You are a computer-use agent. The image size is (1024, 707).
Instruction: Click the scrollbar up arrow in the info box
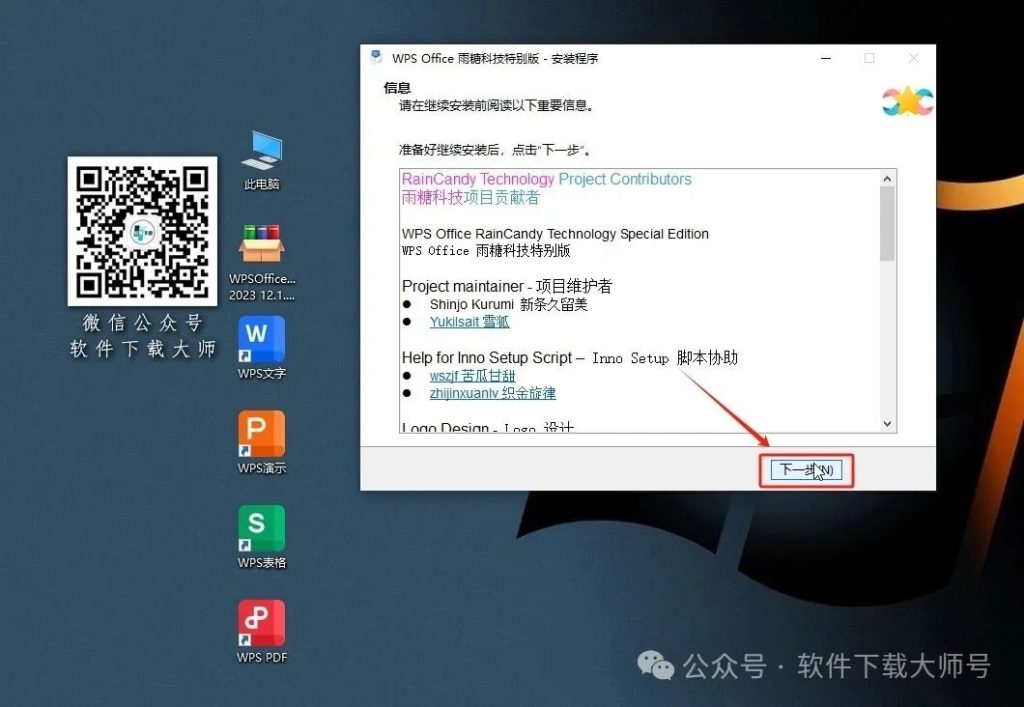[x=886, y=179]
